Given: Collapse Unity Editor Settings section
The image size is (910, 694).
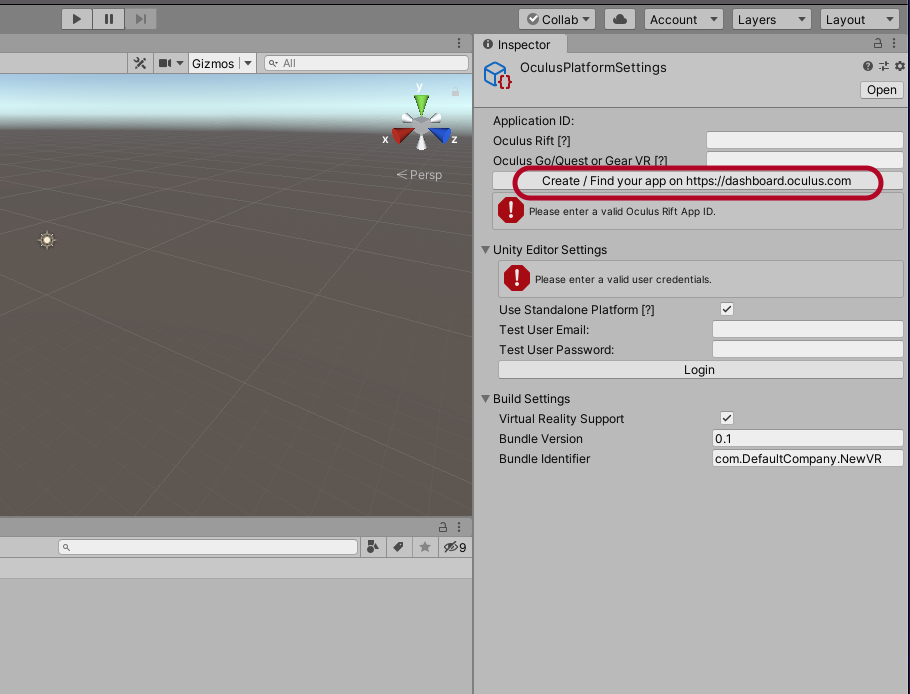Looking at the screenshot, I should [x=485, y=250].
